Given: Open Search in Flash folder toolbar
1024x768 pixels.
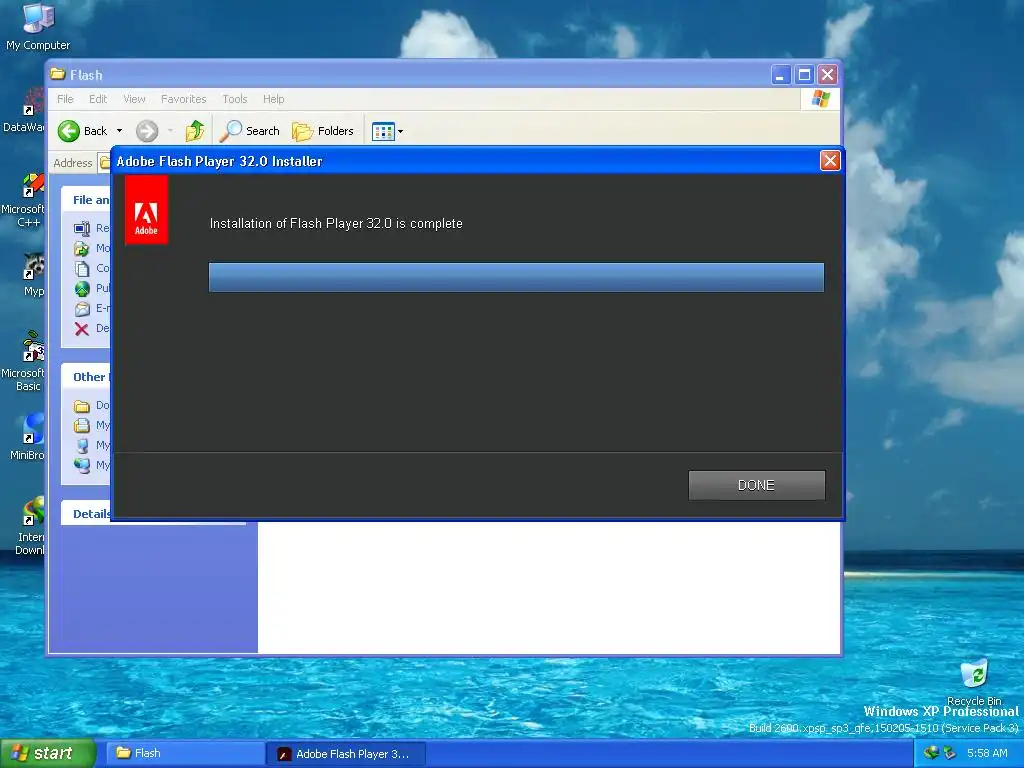Looking at the screenshot, I should coord(249,131).
